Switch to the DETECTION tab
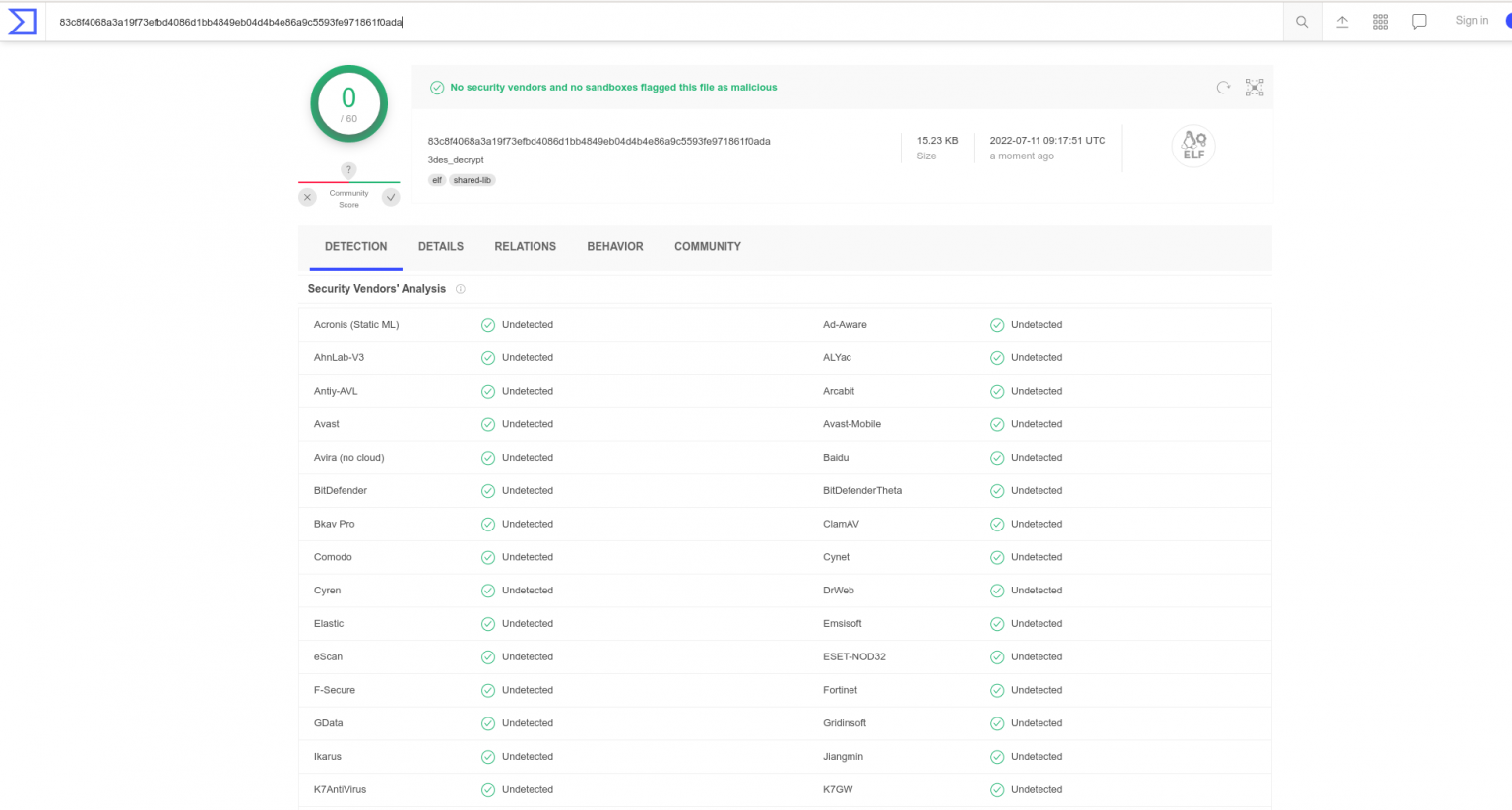Viewport: 1512px width, 810px height. (356, 247)
